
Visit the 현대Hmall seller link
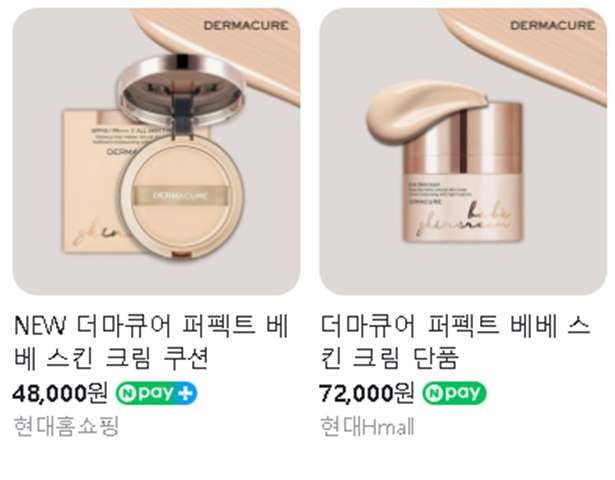tap(367, 426)
